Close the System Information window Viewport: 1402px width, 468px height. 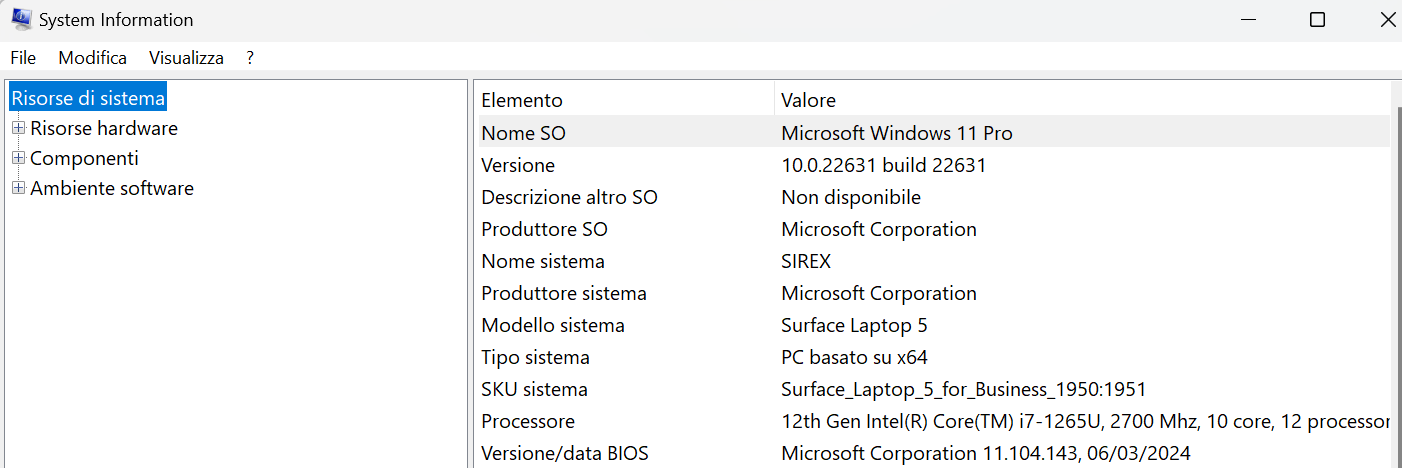coord(1388,19)
